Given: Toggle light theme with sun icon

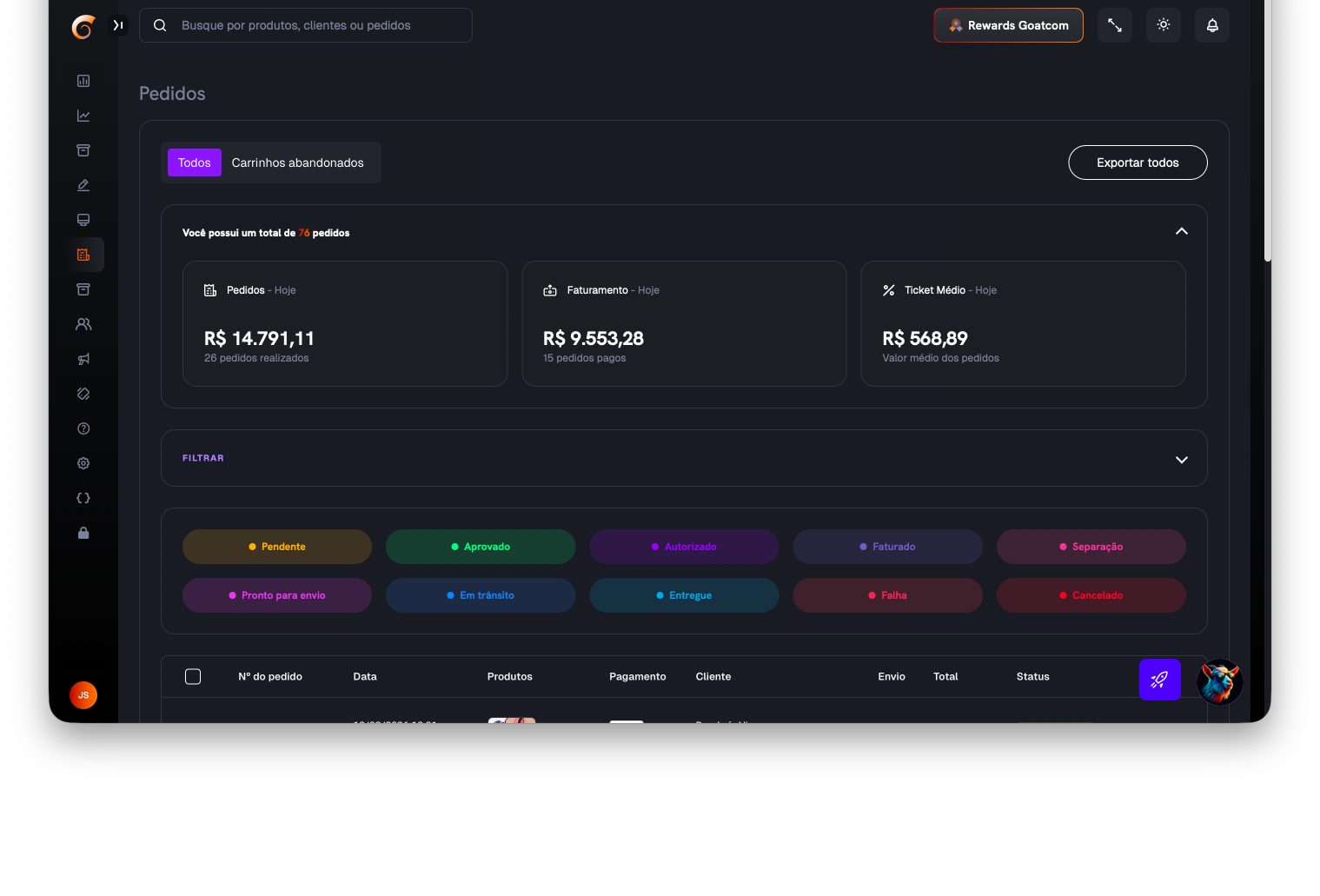Looking at the screenshot, I should click(x=1163, y=25).
